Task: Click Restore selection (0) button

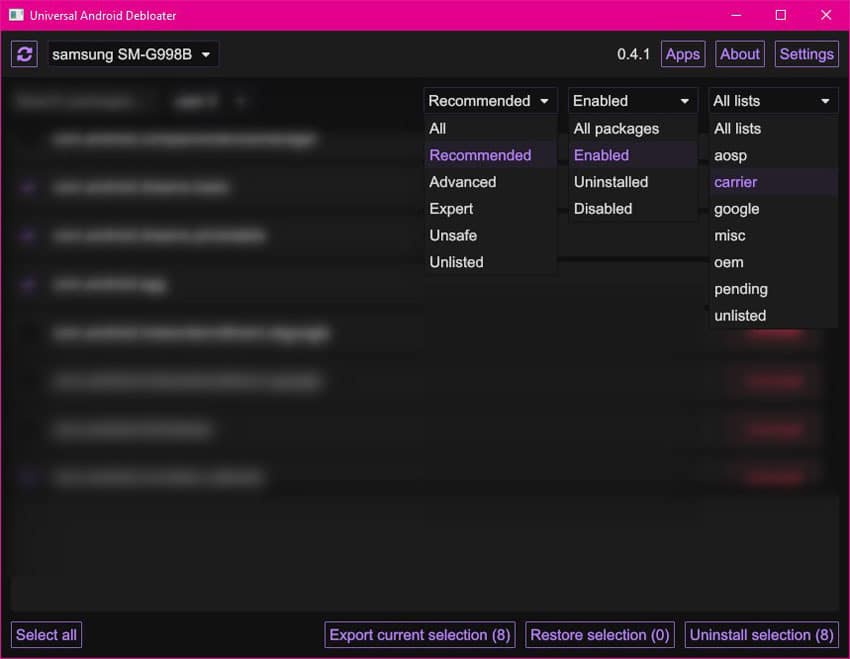Action: pyautogui.click(x=599, y=635)
